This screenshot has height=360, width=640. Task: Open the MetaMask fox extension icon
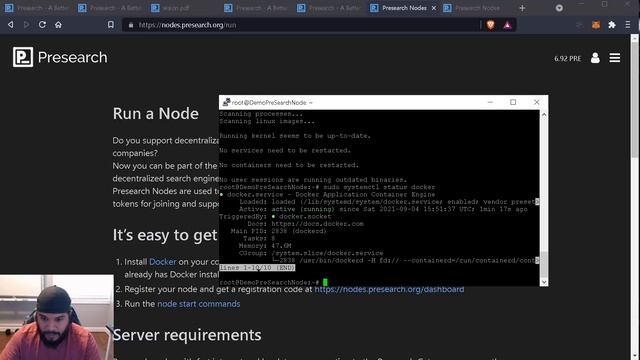tap(596, 25)
